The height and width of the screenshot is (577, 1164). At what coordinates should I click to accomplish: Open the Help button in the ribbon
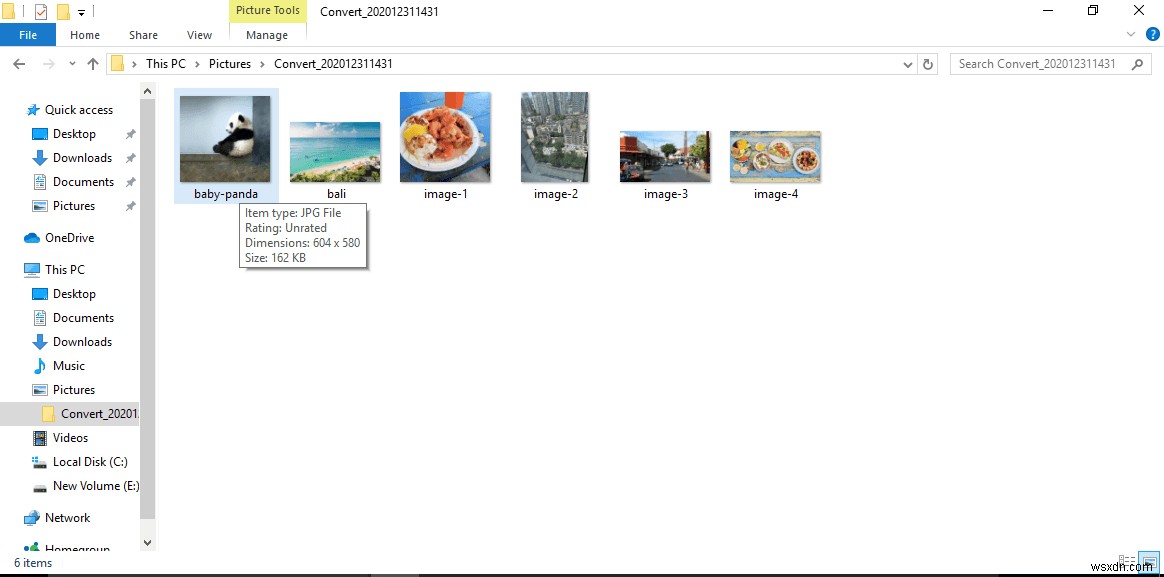pyautogui.click(x=1154, y=34)
